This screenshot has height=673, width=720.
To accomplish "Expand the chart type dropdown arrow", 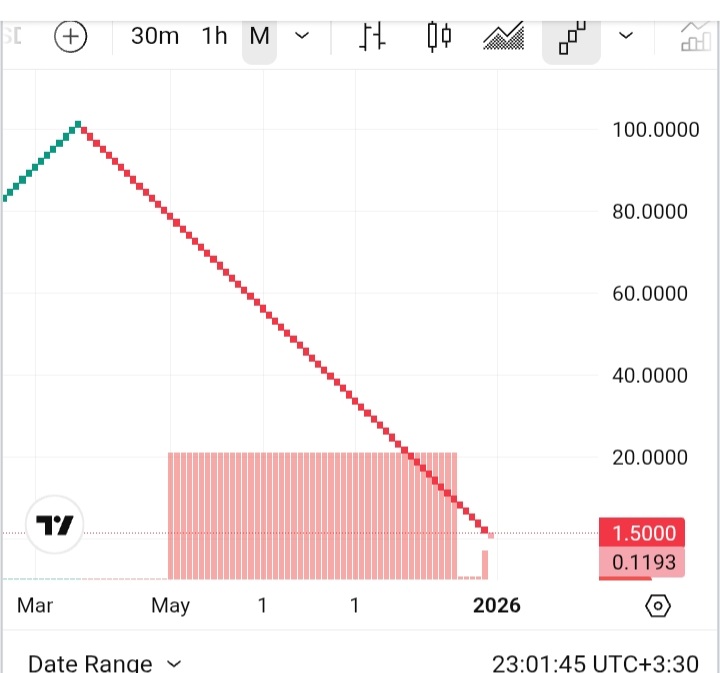I will click(x=627, y=36).
